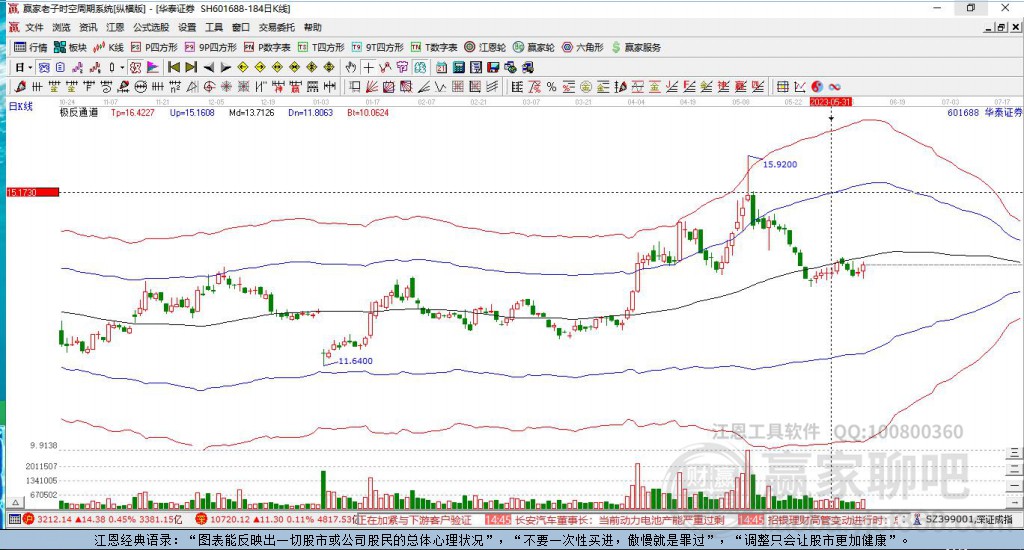Viewport: 1024px width, 550px height.
Task: Open the 交易委托 menu
Action: [x=277, y=27]
